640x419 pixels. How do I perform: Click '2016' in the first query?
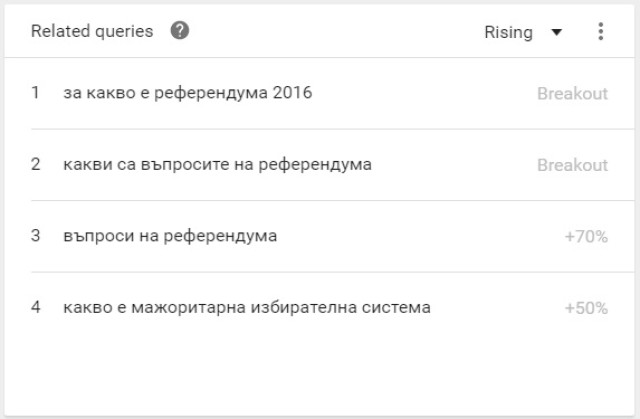tap(292, 93)
